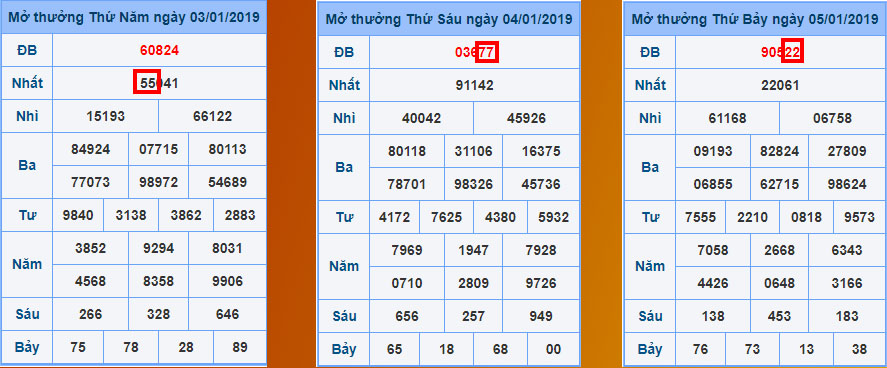The width and height of the screenshot is (887, 368).
Task: Click third prize number 78701
Action: (407, 184)
